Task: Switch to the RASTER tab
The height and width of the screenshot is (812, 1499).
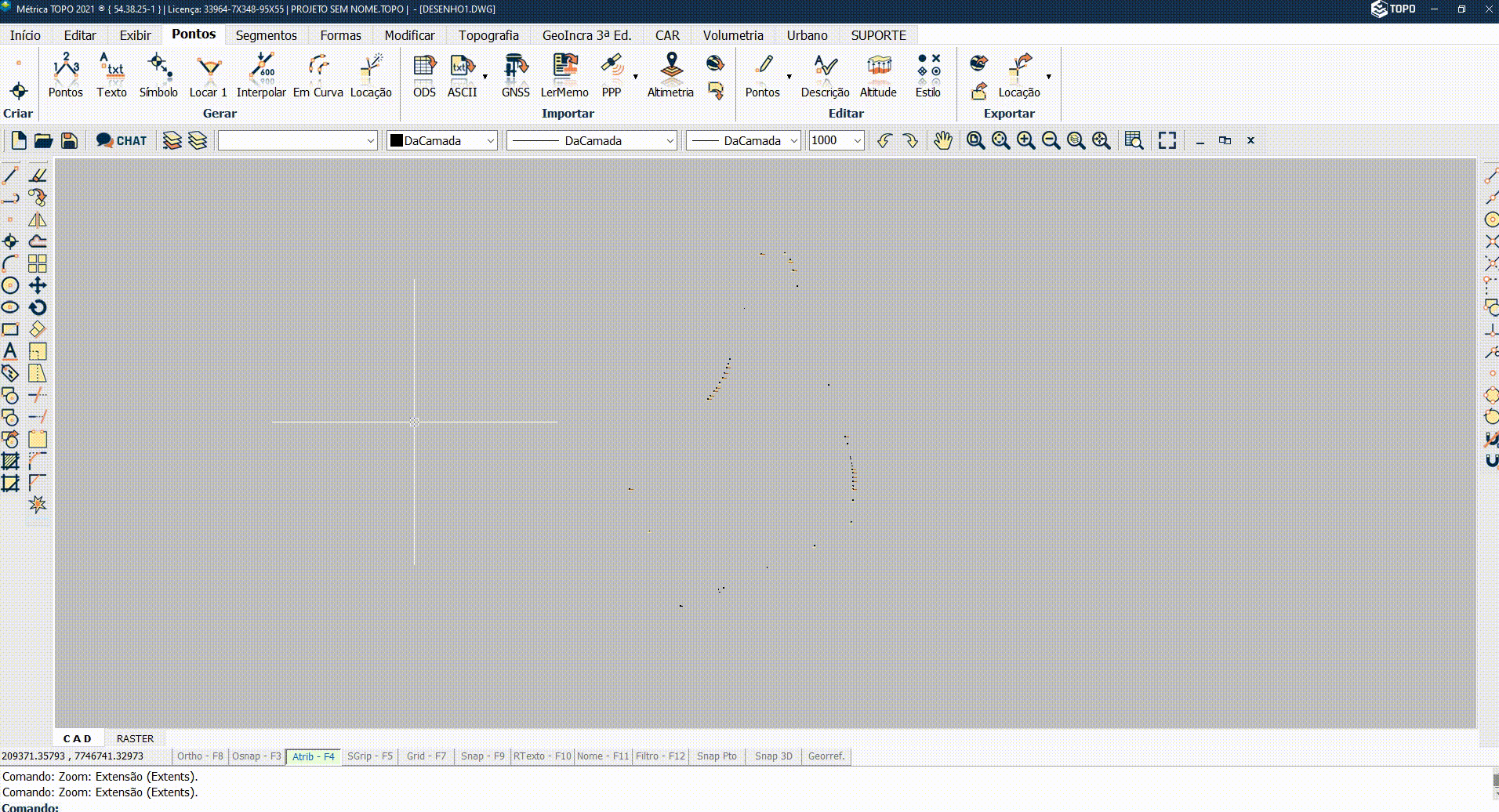Action: click(x=135, y=738)
